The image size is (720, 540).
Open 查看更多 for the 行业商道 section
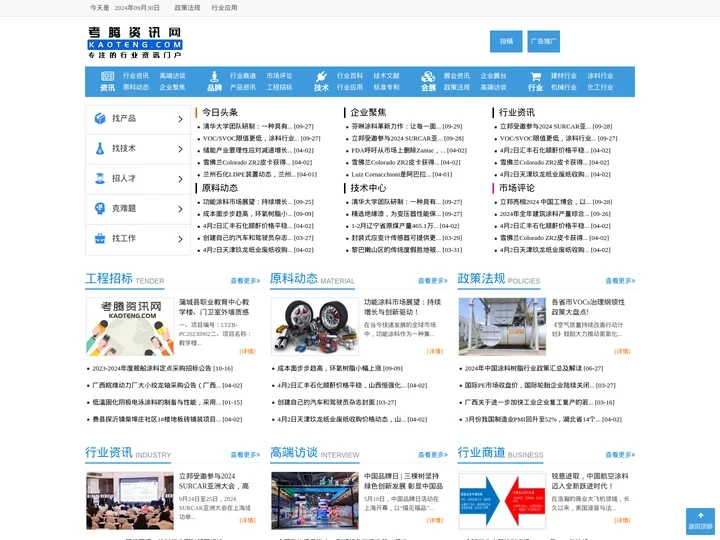620,455
